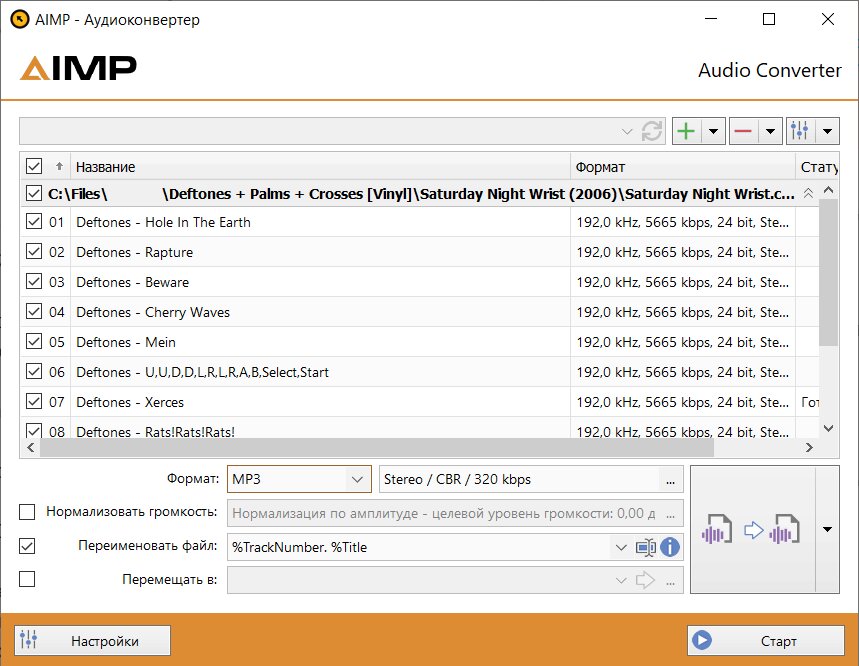
Task: Uncheck track 03 Deftones - Beware
Action: click(x=34, y=282)
